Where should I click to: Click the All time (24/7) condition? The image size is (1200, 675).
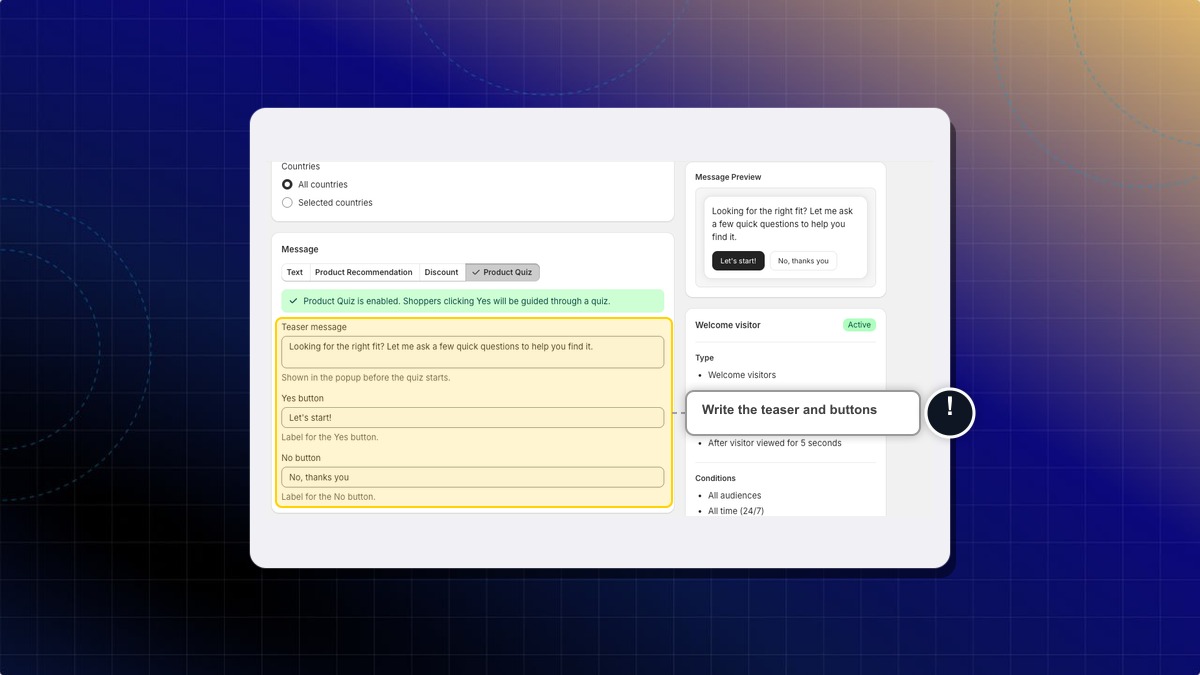click(x=736, y=511)
